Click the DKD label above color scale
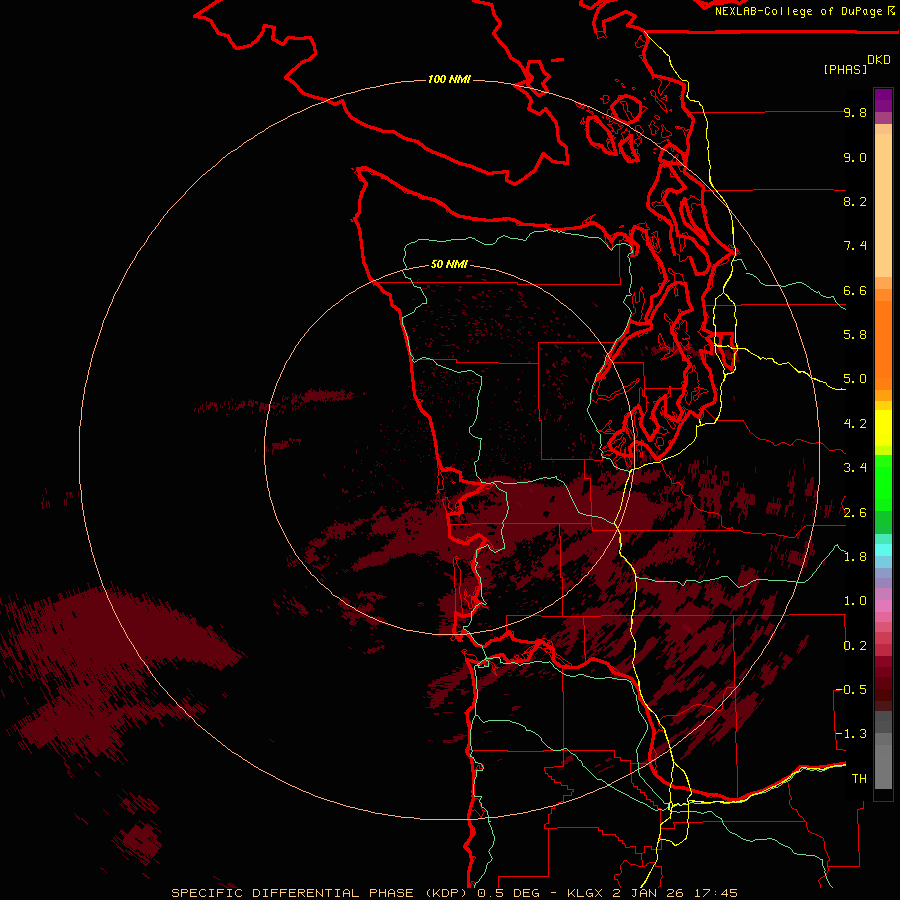Viewport: 900px width, 900px height. [879, 60]
